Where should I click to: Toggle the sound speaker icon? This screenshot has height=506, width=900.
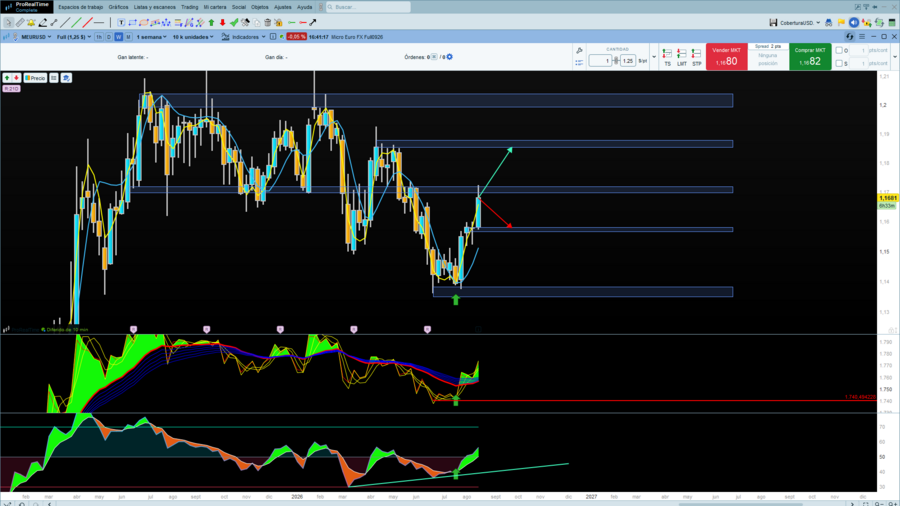(854, 22)
